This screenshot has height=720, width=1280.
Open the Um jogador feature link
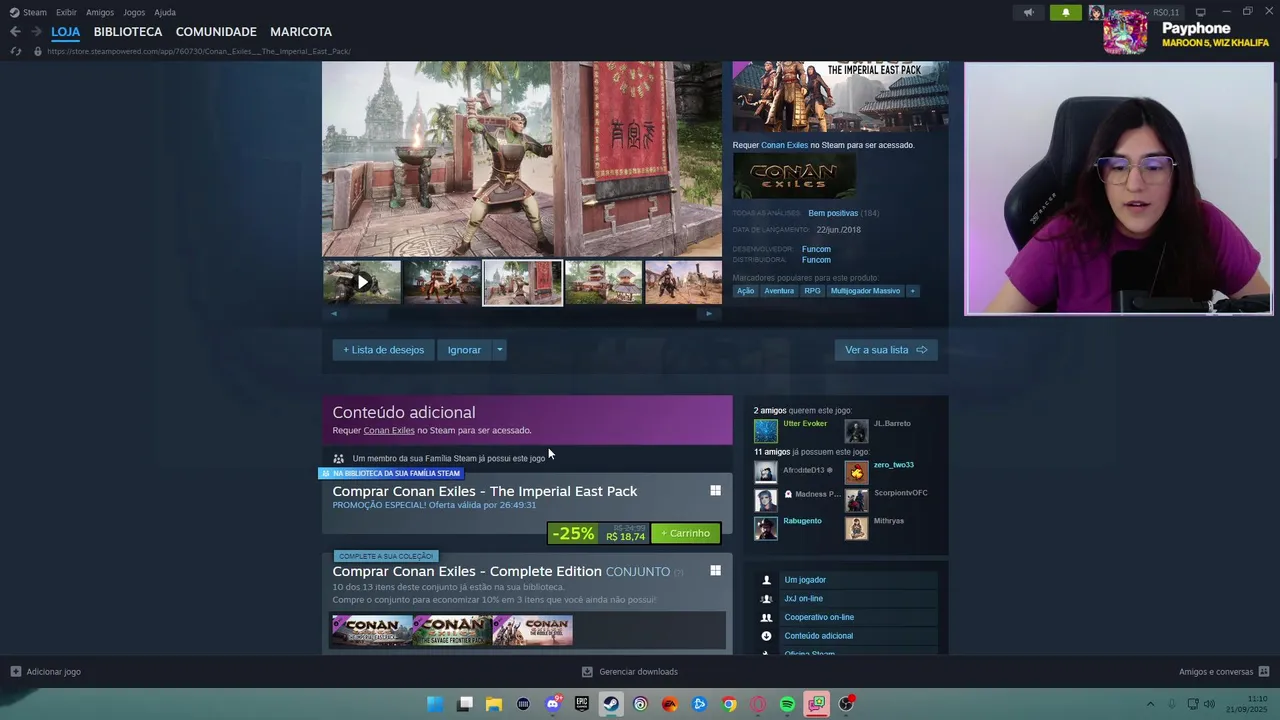[805, 580]
